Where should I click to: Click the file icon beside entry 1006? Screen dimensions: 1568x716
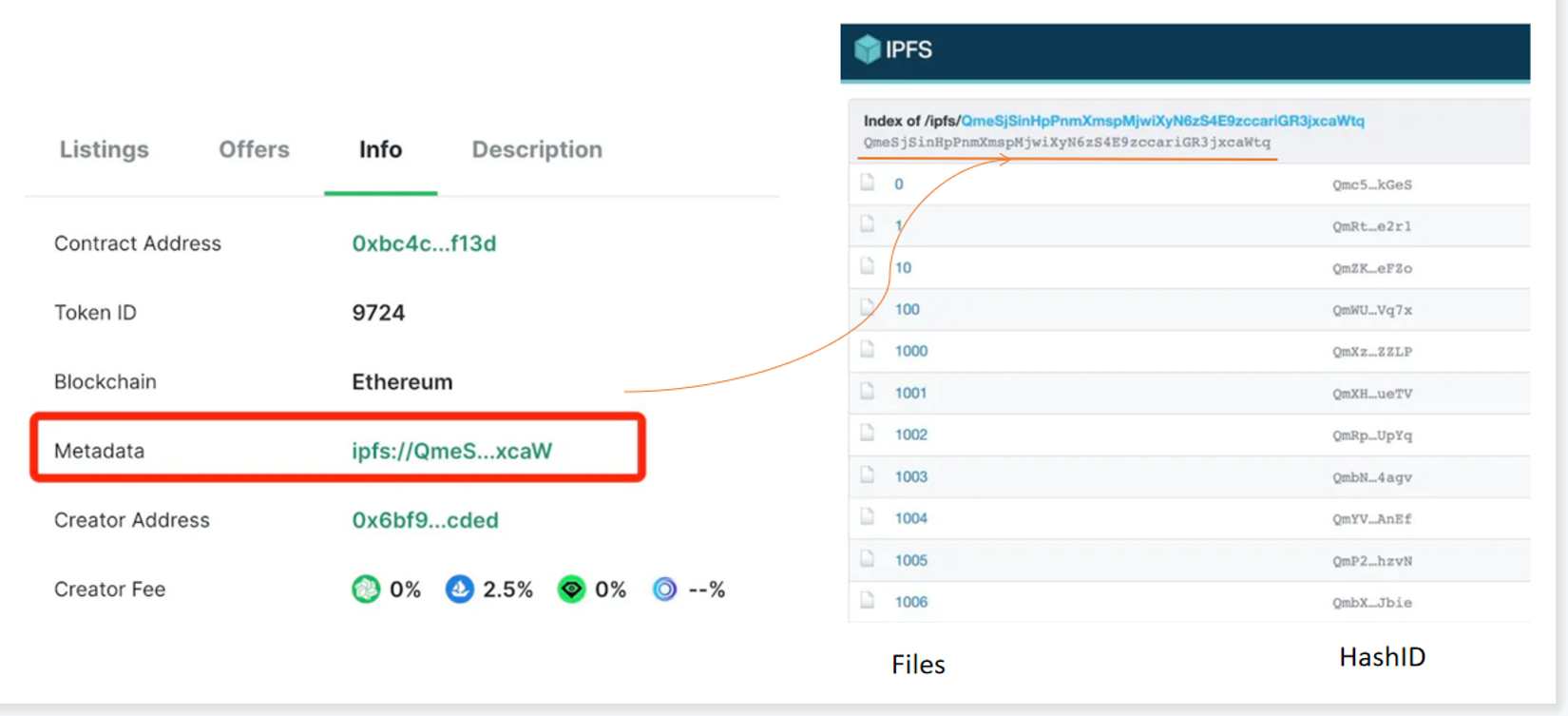pyautogui.click(x=868, y=601)
